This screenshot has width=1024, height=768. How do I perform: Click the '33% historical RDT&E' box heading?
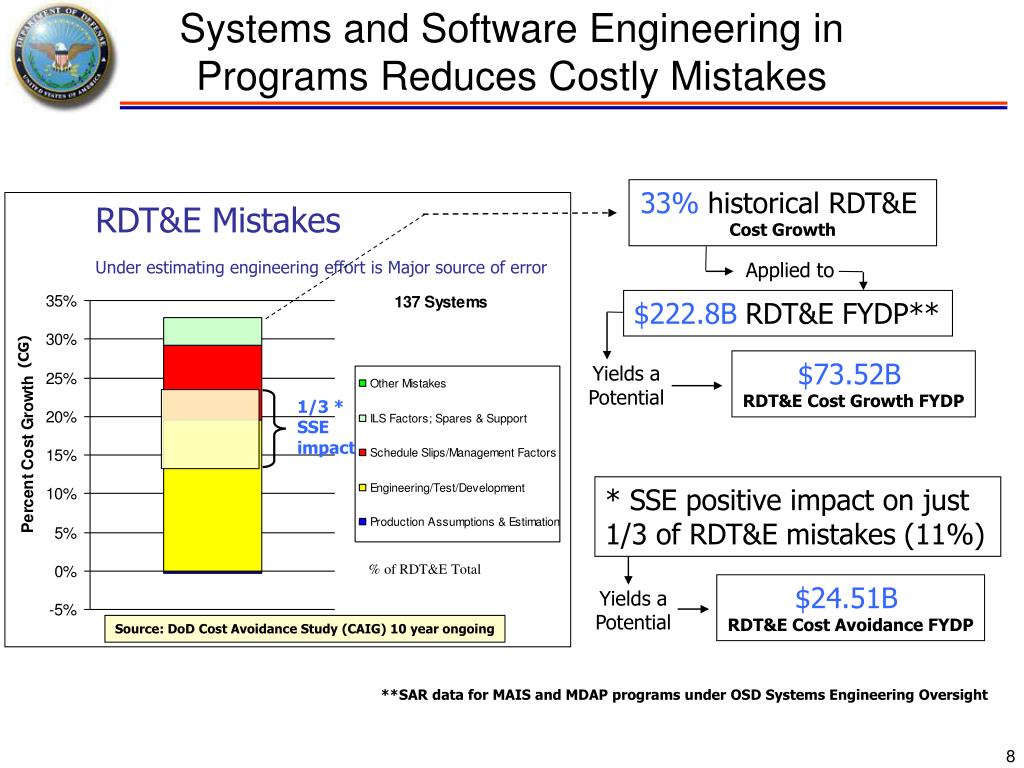tap(778, 204)
